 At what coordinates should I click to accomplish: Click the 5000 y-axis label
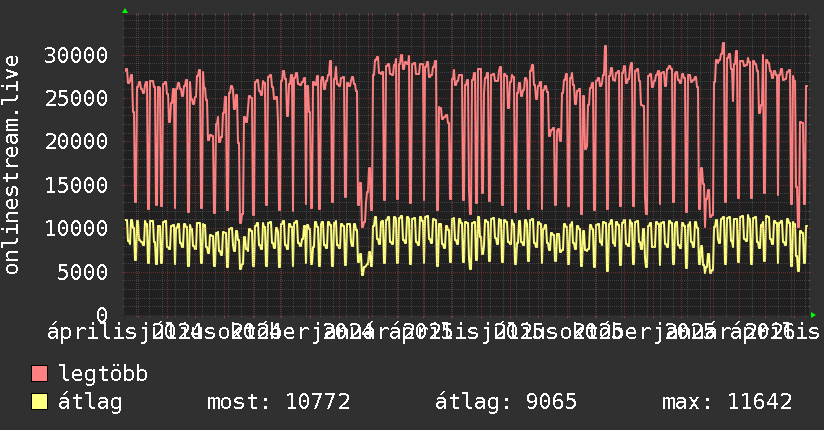pyautogui.click(x=82, y=272)
